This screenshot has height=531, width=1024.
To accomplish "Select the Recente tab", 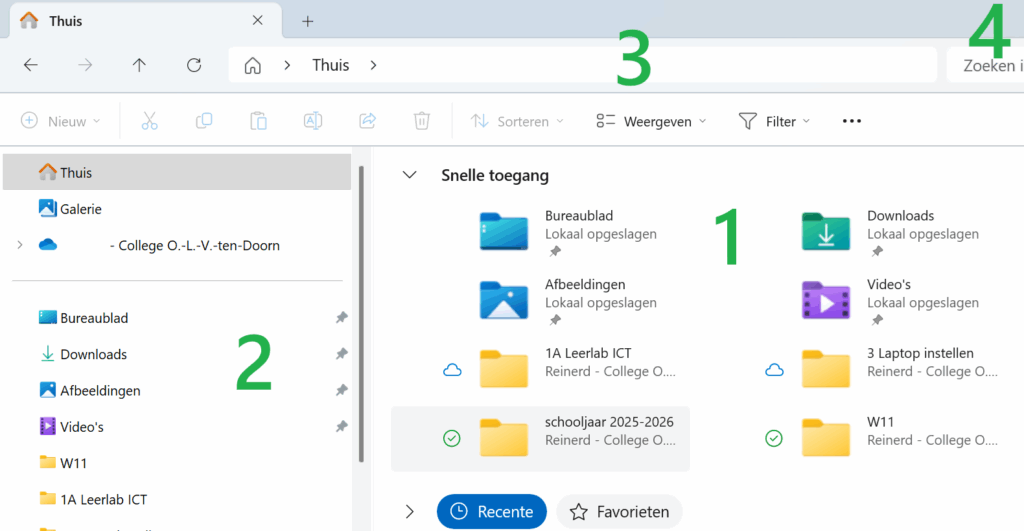I will pyautogui.click(x=492, y=511).
